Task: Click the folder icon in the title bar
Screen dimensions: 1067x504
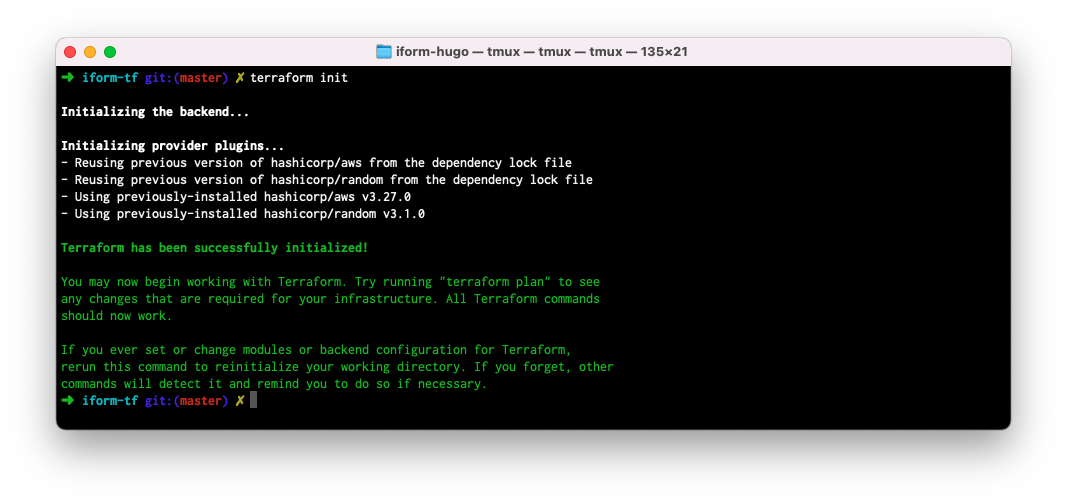Action: [x=384, y=52]
